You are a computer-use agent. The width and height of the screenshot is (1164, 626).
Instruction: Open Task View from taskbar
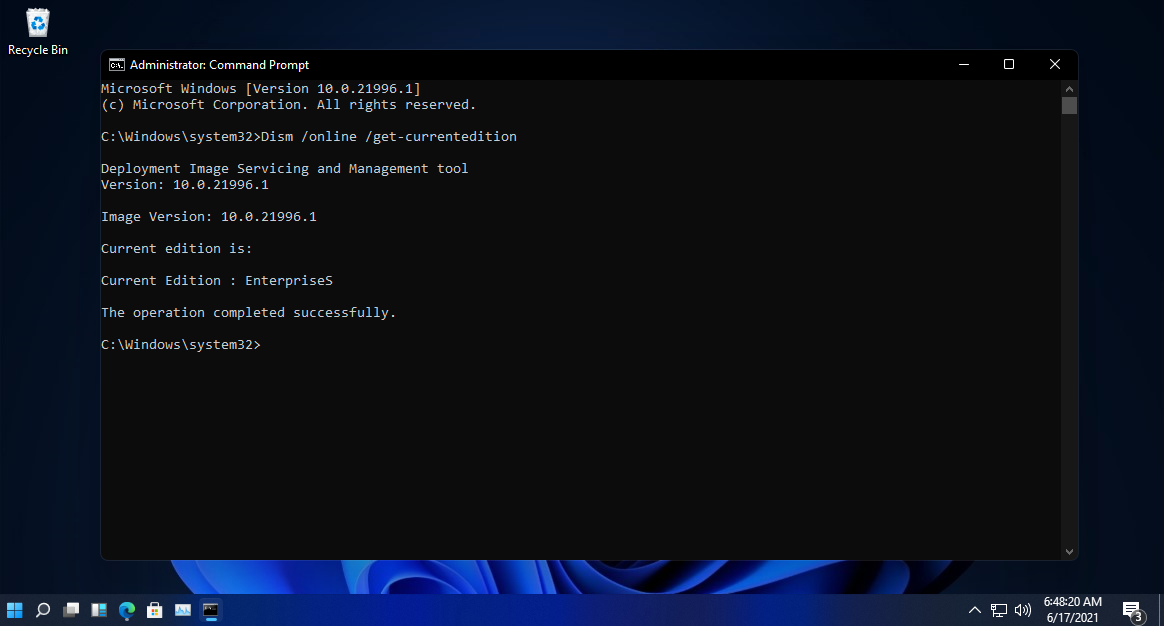click(71, 610)
